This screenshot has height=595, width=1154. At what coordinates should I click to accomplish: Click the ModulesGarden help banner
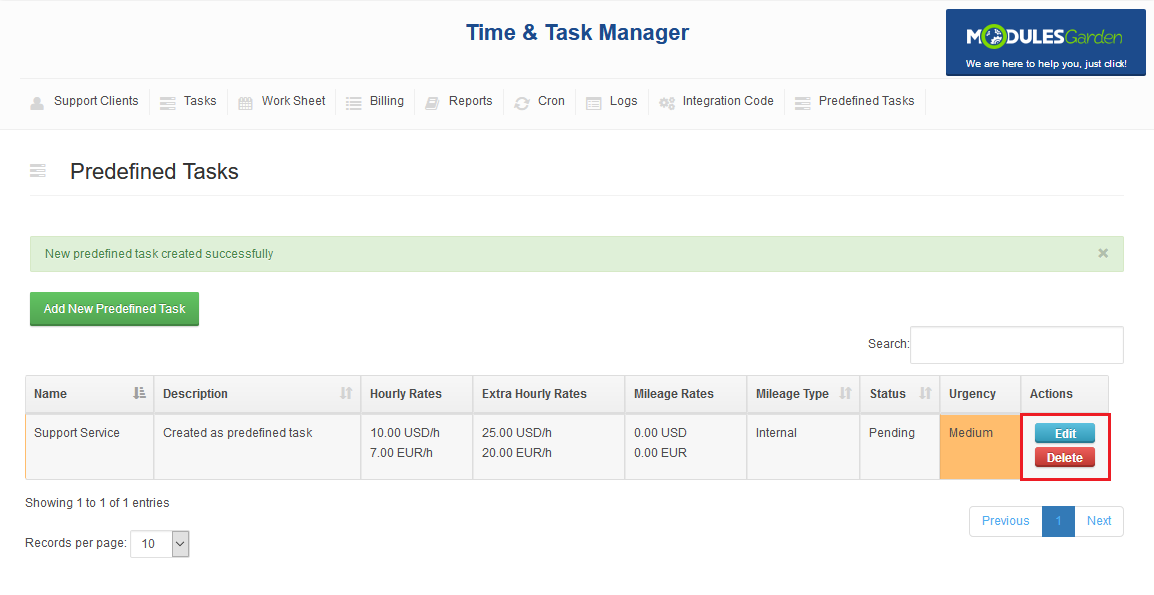1046,43
